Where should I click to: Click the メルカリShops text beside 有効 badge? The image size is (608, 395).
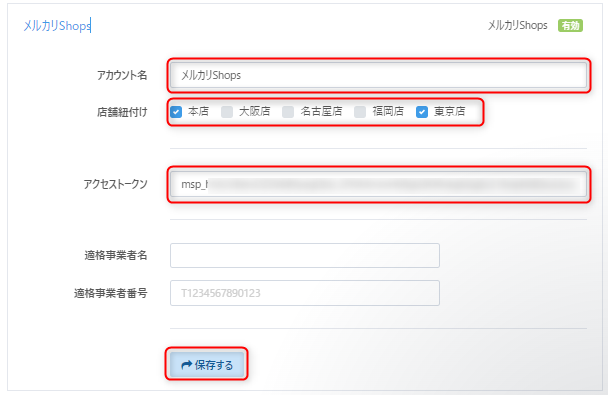click(518, 26)
